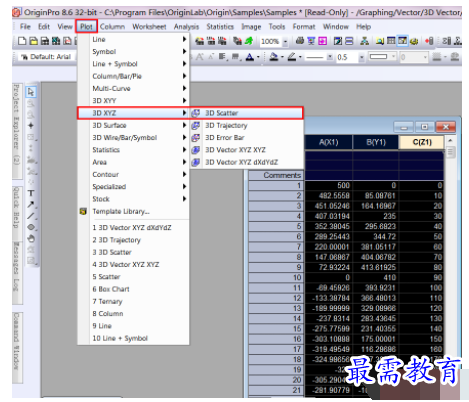Open the Plot menu
Image resolution: width=469 pixels, height=402 pixels.
[86, 27]
